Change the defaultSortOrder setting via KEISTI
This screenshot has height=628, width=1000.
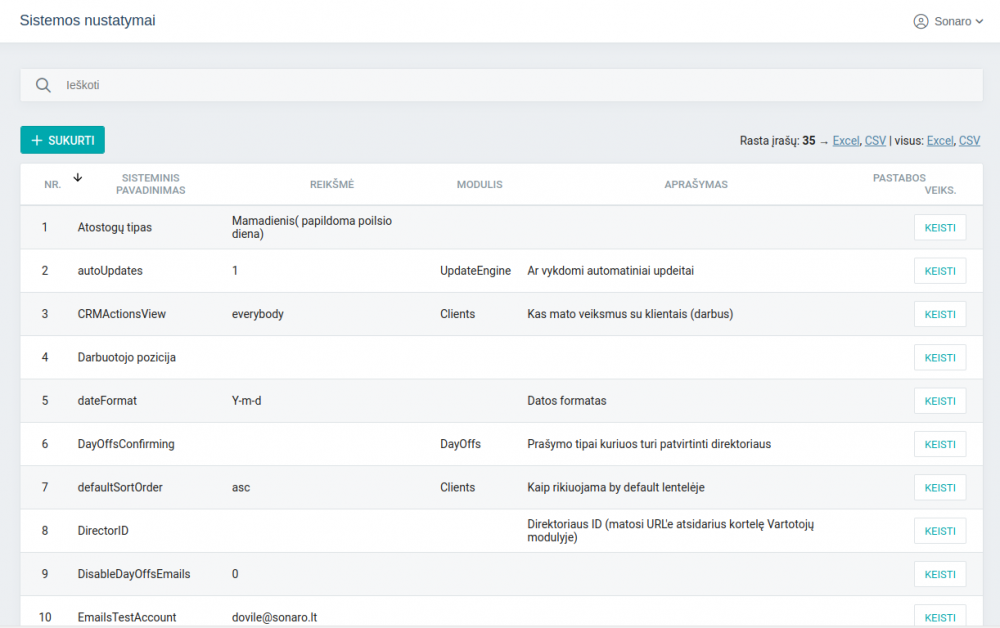[939, 488]
